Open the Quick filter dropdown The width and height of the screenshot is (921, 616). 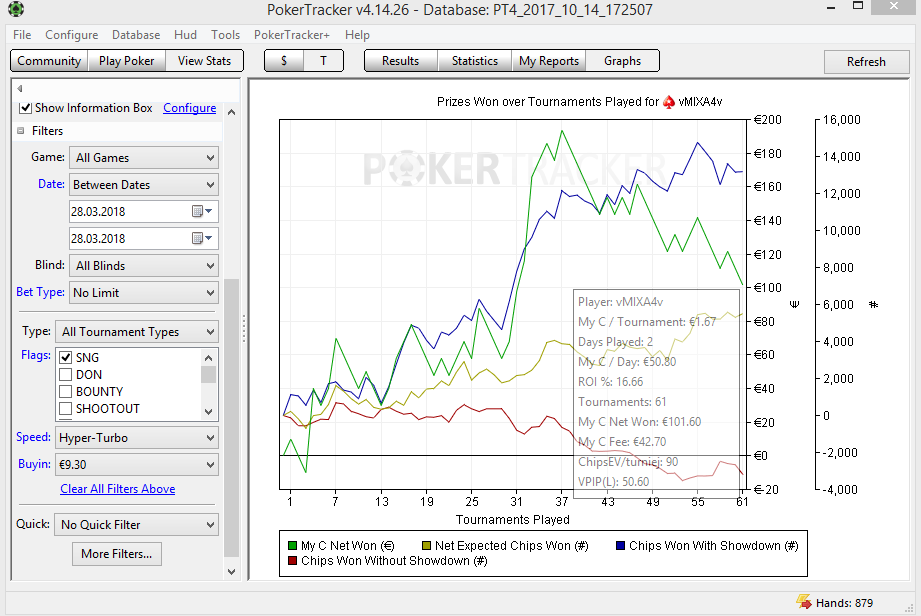click(137, 524)
